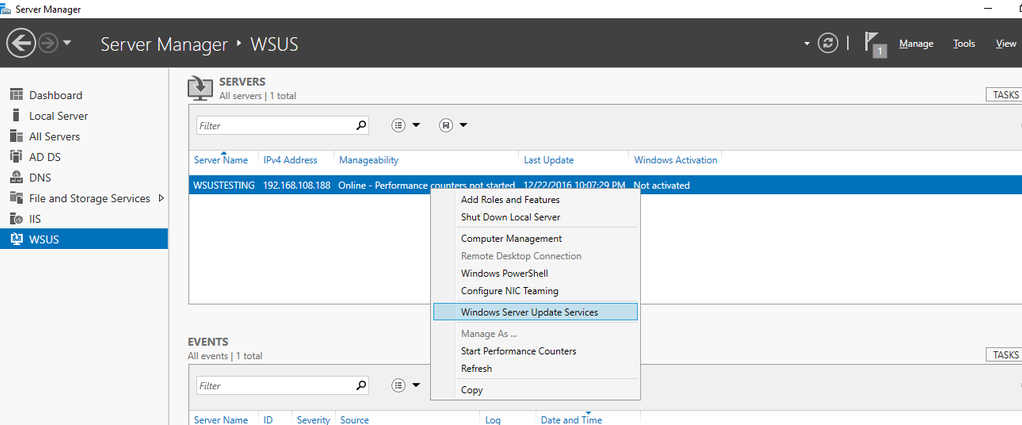
Task: Refresh Server Manager using the header refresh icon
Action: (828, 44)
